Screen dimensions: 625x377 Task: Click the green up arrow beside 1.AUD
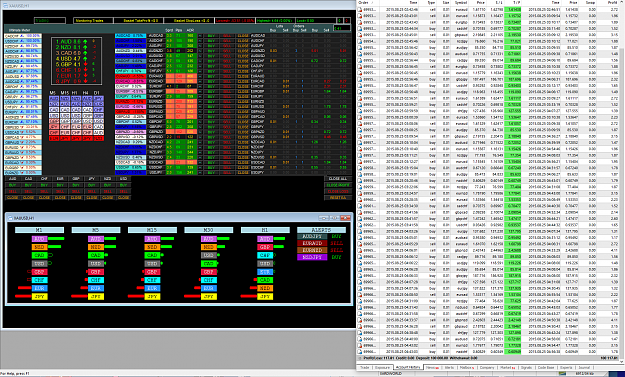point(85,41)
